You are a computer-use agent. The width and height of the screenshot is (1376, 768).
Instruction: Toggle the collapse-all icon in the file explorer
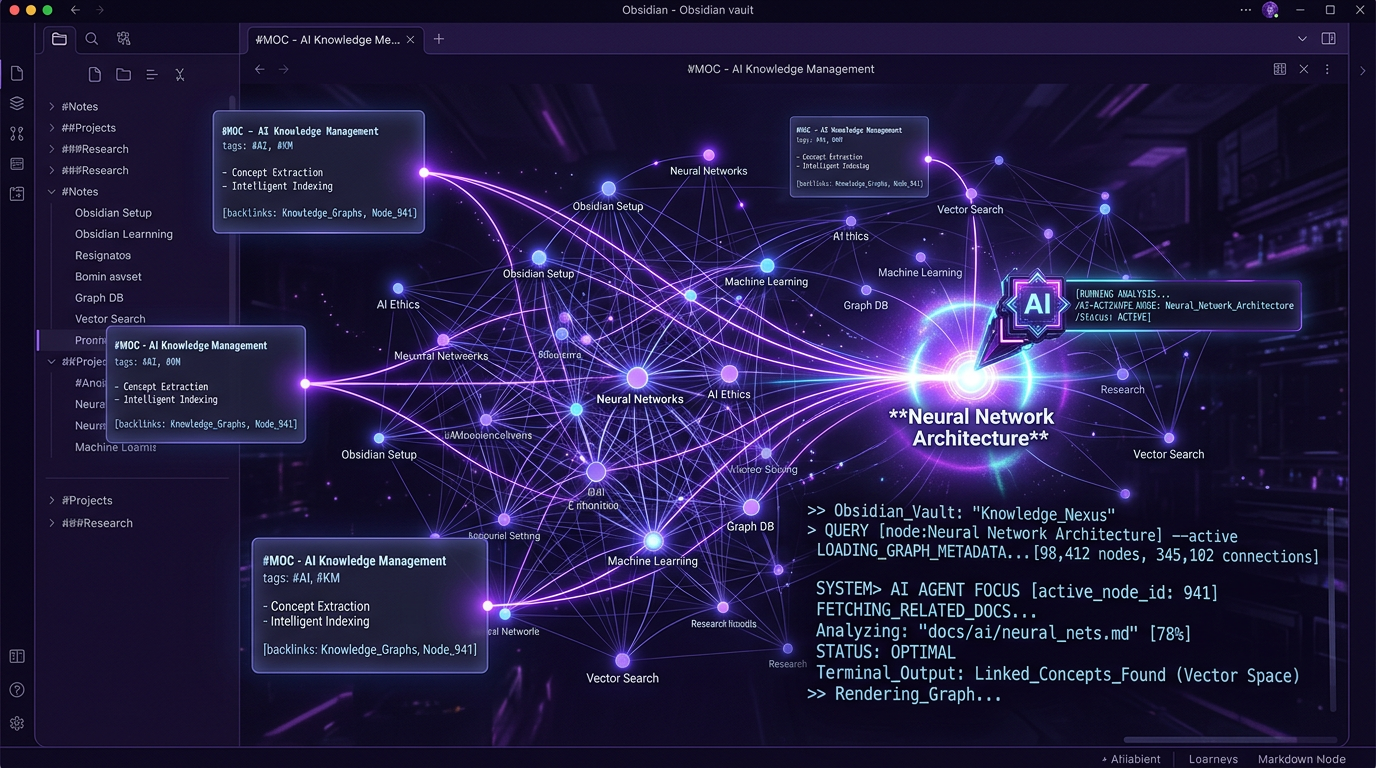tap(180, 75)
